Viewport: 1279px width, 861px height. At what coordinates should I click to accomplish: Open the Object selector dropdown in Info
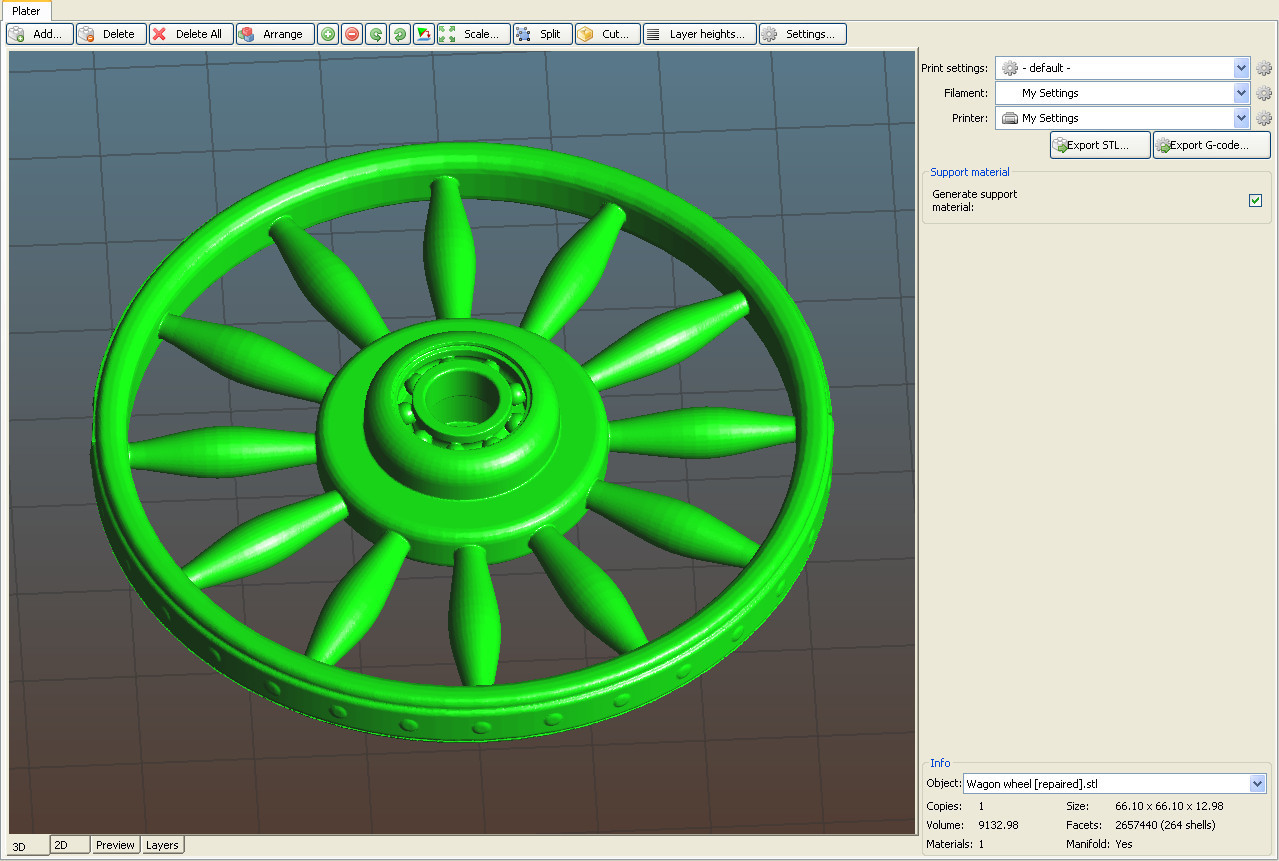[x=1257, y=784]
